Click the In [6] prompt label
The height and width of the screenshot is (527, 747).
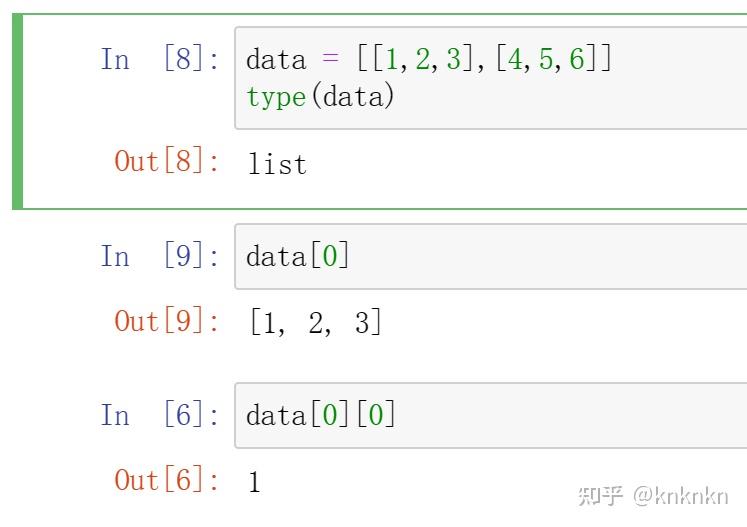[160, 415]
